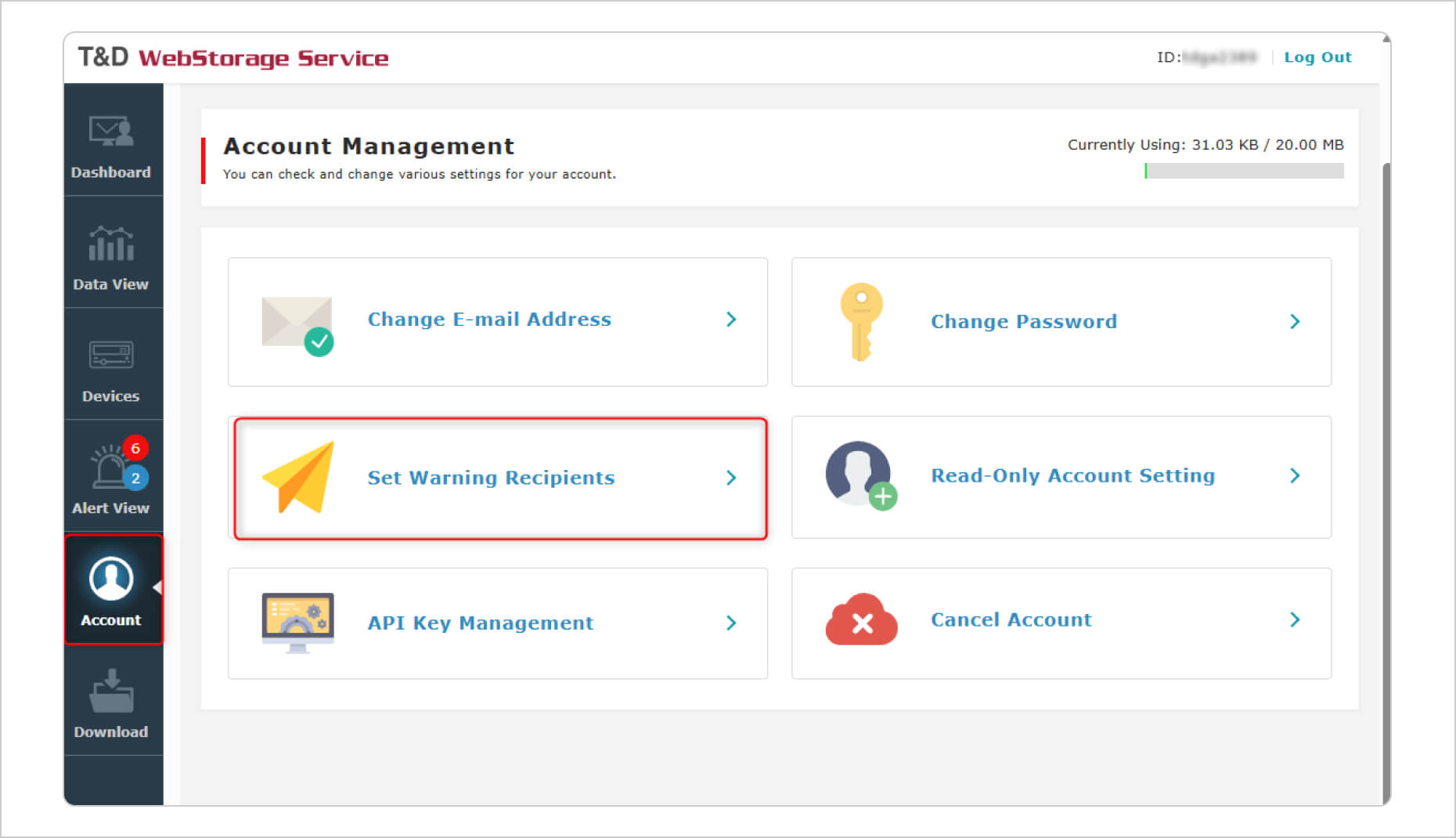Expand the Change E-mail Address chevron

731,320
